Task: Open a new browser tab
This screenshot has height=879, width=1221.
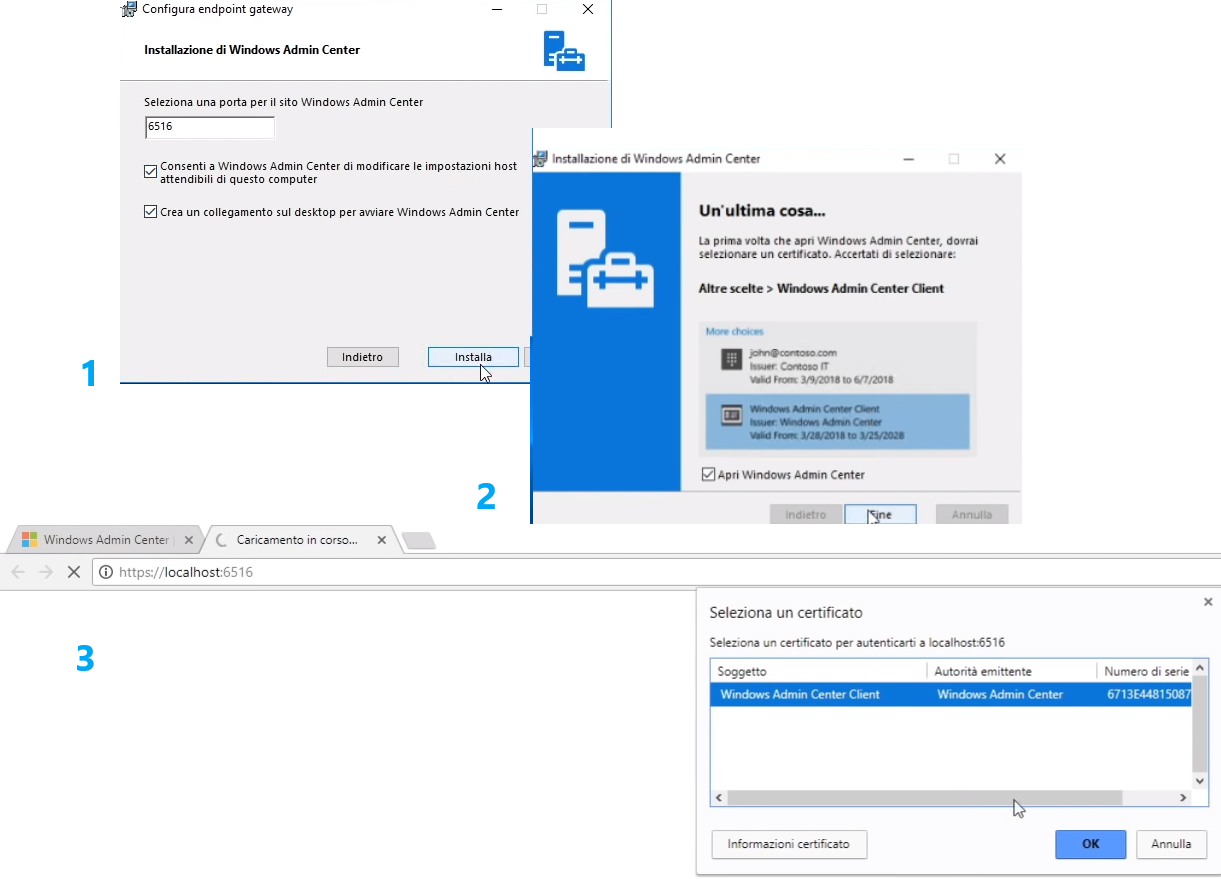Action: pos(419,541)
